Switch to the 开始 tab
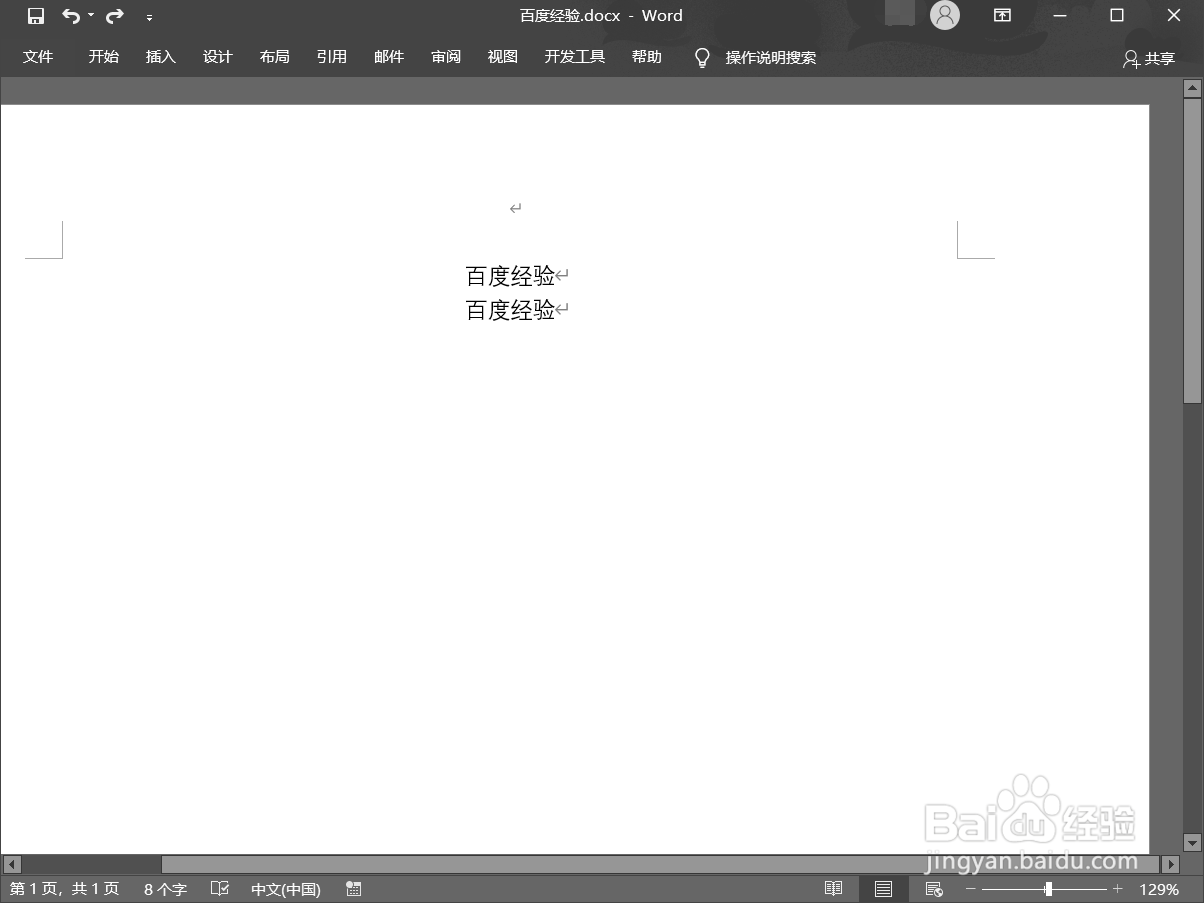This screenshot has width=1204, height=903. coord(103,57)
